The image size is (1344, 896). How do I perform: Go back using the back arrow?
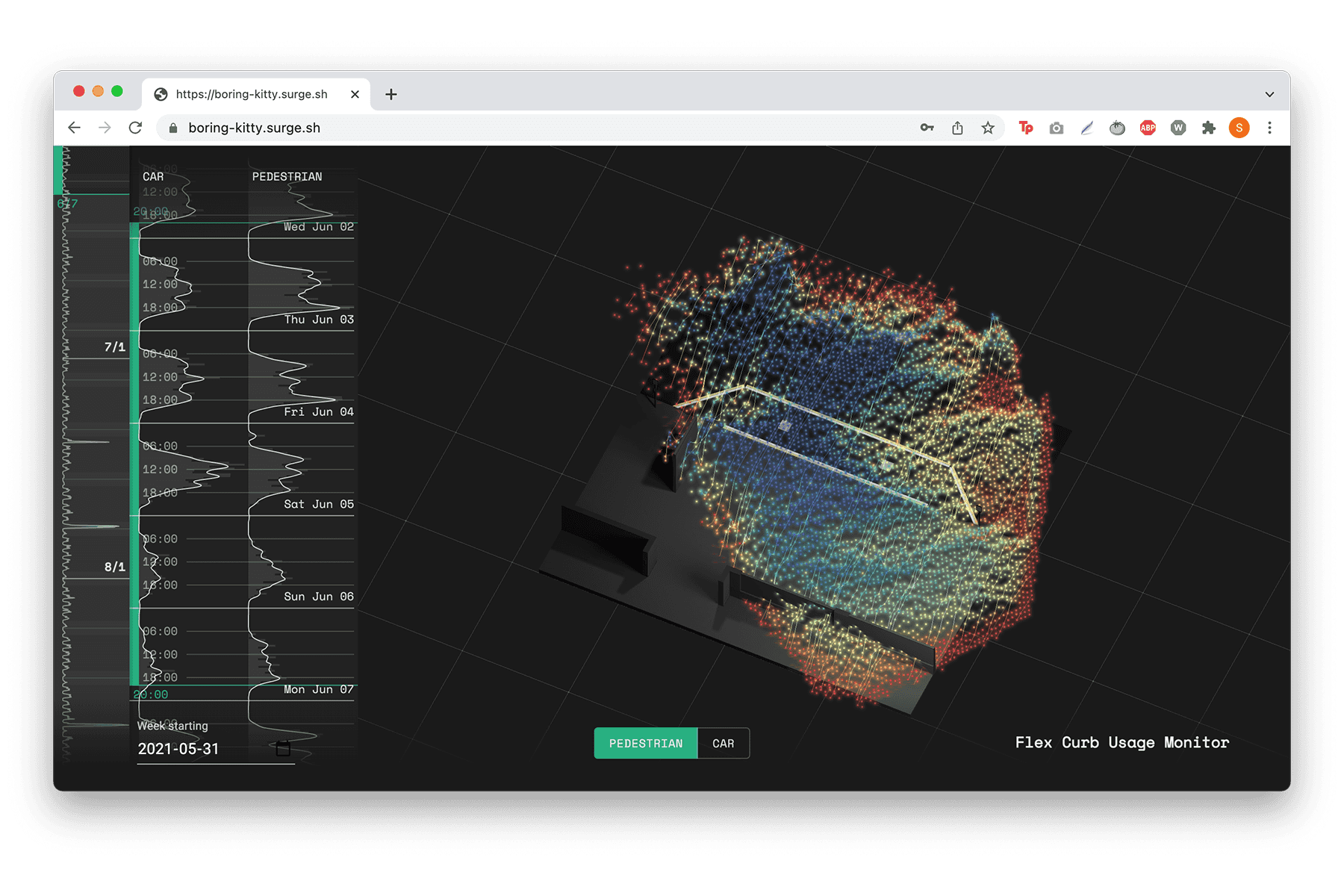click(x=74, y=128)
